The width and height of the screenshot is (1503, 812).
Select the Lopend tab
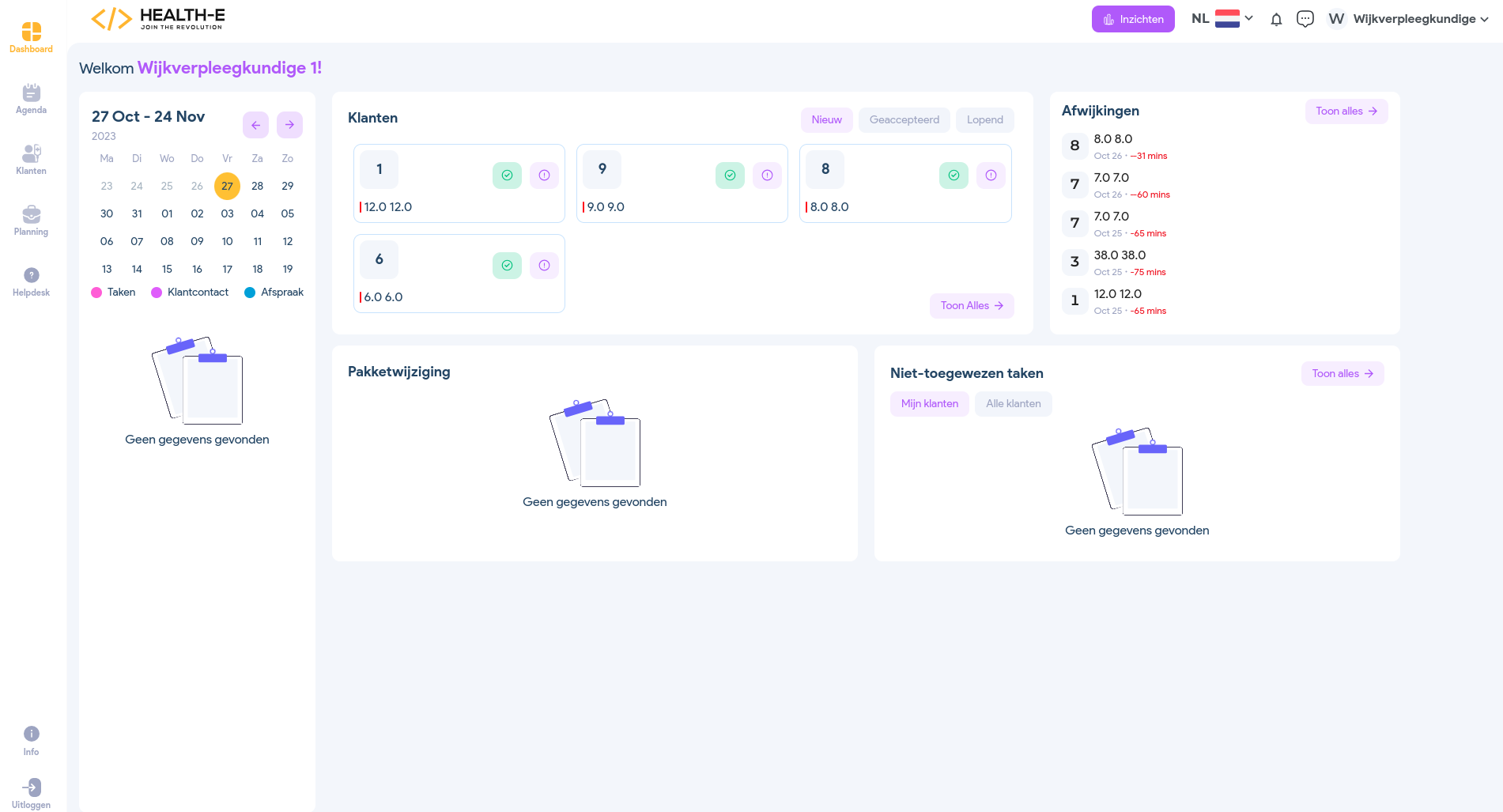click(984, 120)
